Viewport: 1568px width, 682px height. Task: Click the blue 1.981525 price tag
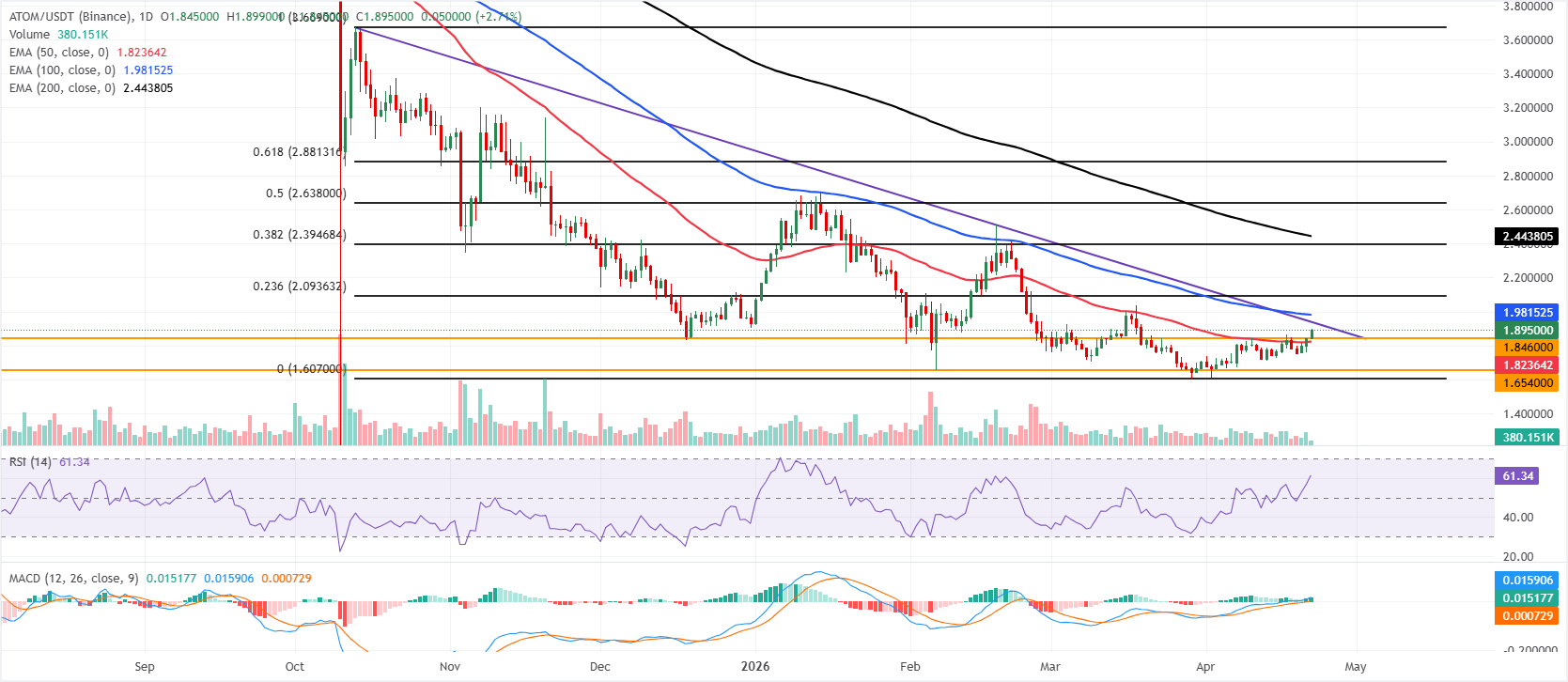(x=1528, y=313)
